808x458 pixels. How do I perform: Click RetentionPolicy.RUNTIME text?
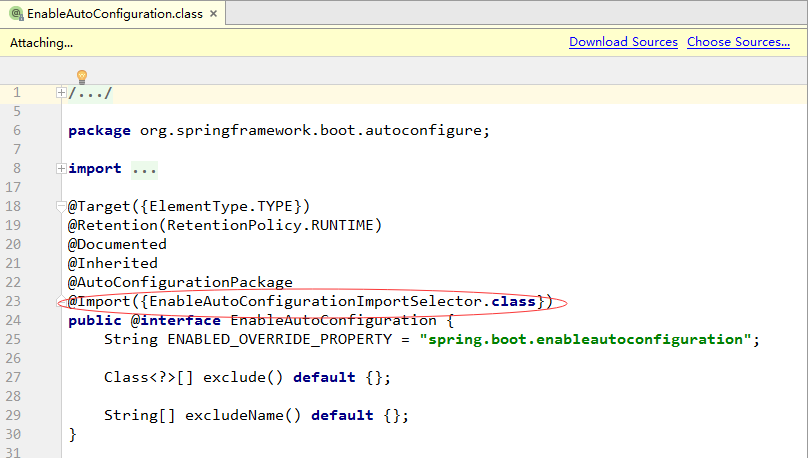point(270,226)
